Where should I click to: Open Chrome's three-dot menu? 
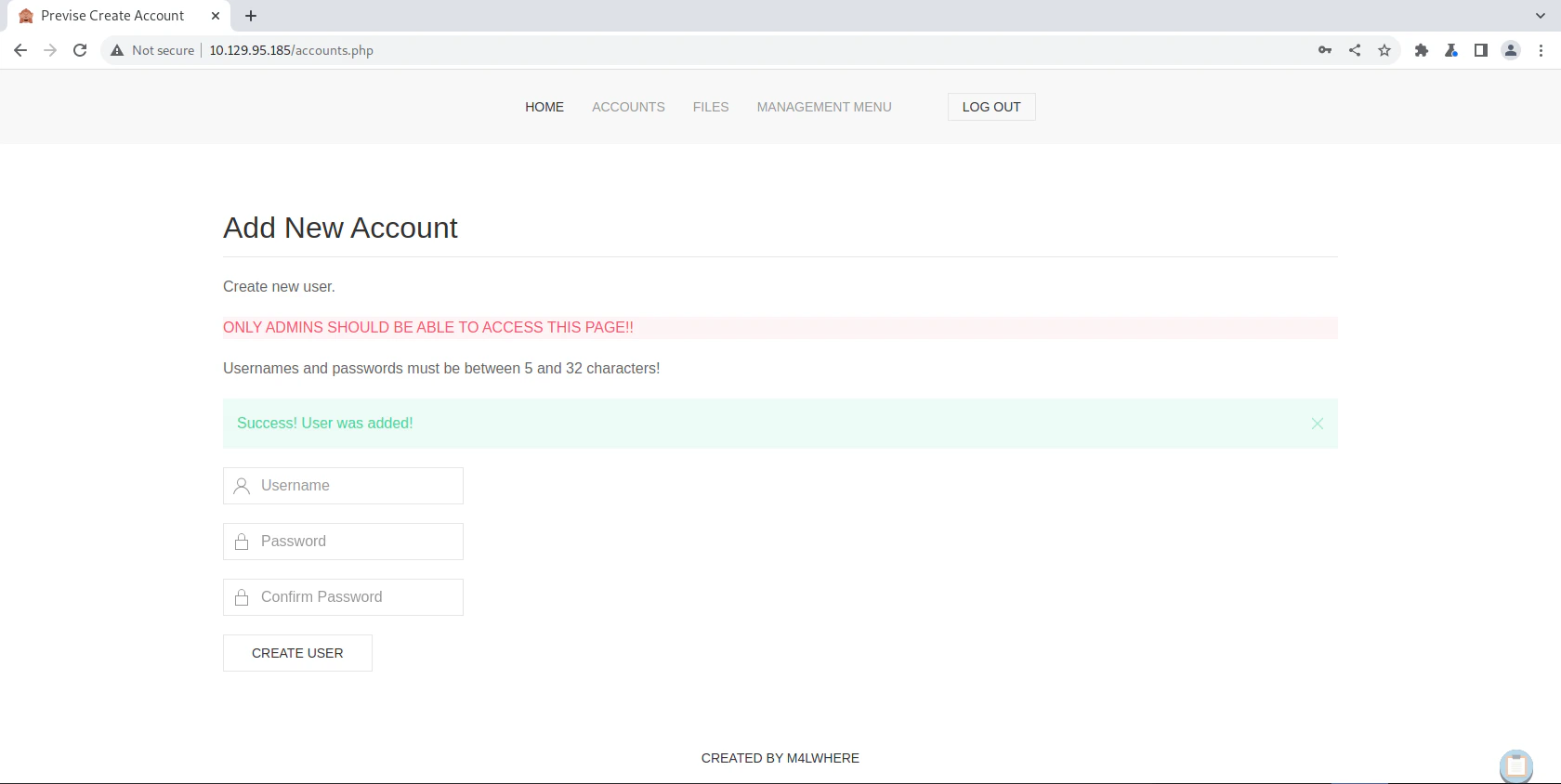[x=1541, y=50]
